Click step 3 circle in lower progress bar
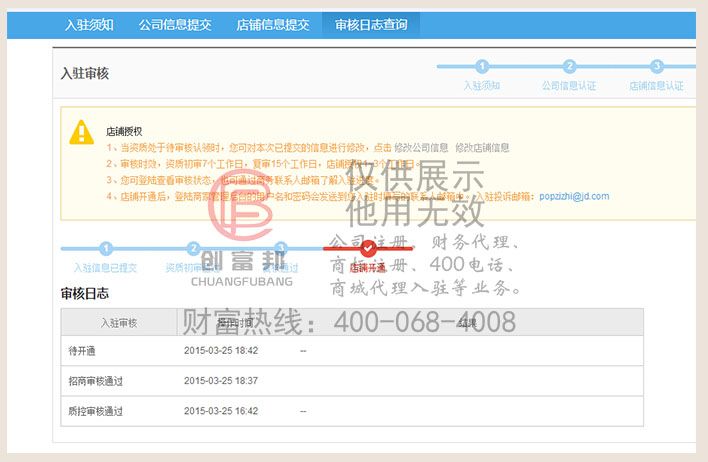The image size is (708, 462). click(281, 248)
